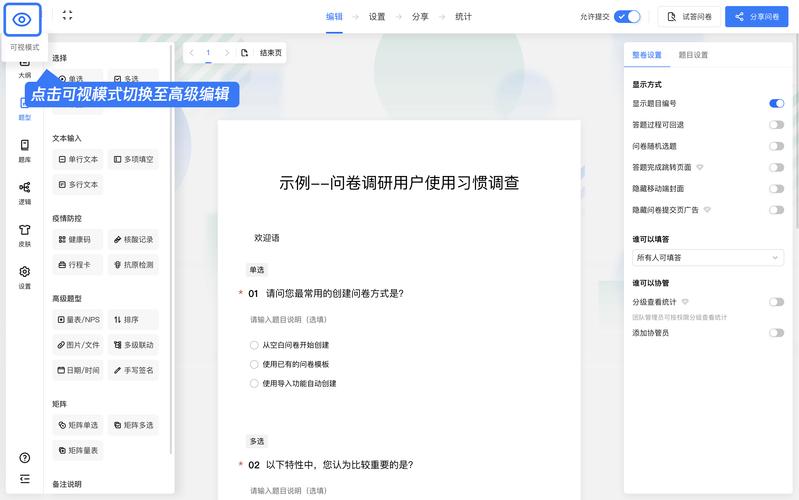Viewport: 799px width, 500px height.
Task: Click the diamond icon beside 答题完成跳转页面
Action: 700,167
